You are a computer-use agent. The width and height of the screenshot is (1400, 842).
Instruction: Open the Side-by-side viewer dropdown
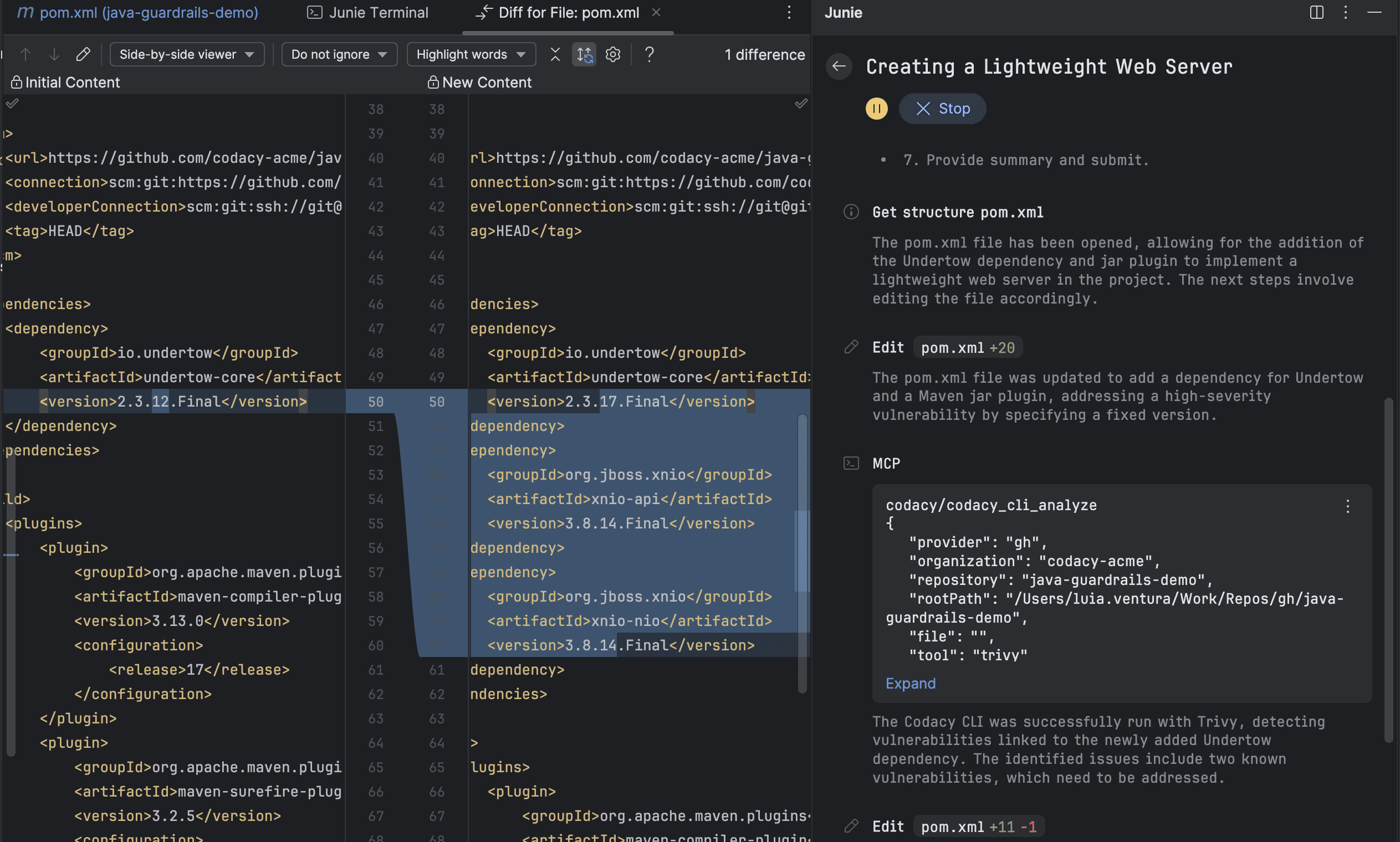tap(187, 54)
